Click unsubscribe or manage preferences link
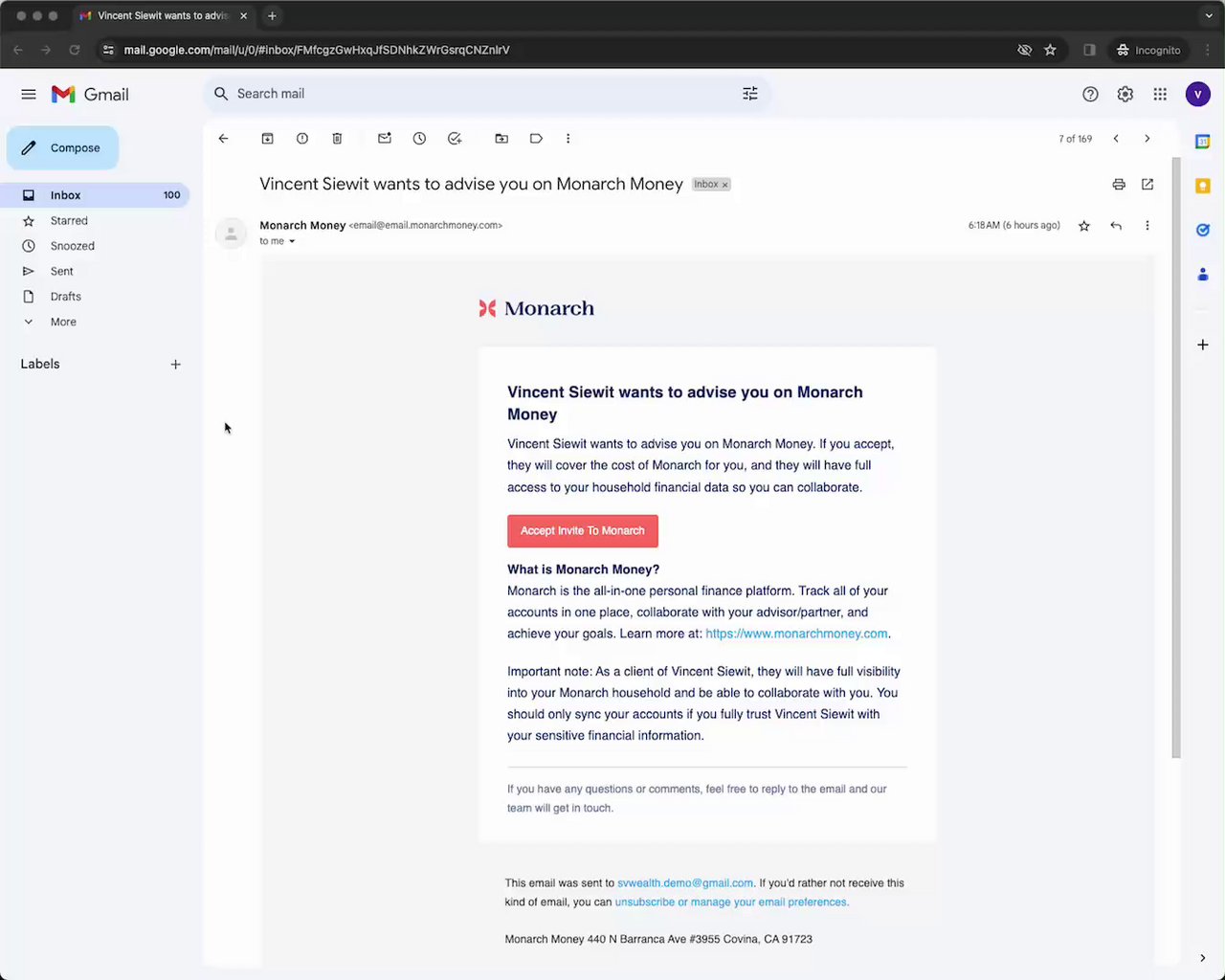Image resolution: width=1225 pixels, height=980 pixels. pyautogui.click(x=731, y=902)
